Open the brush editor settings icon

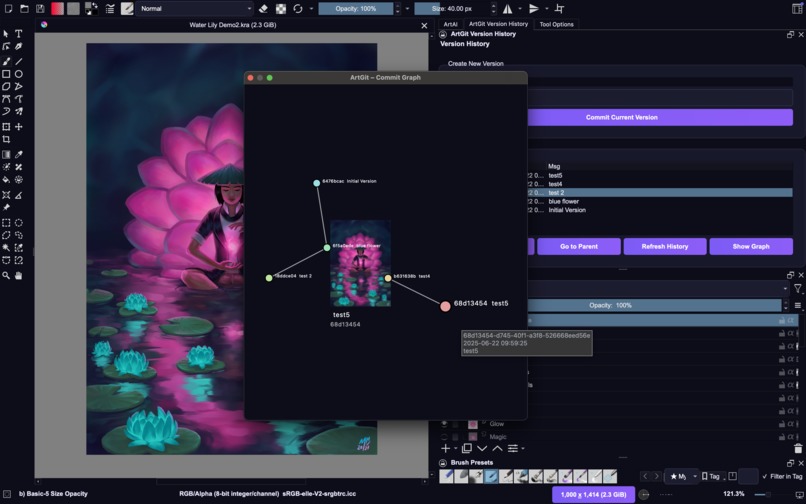[x=110, y=9]
